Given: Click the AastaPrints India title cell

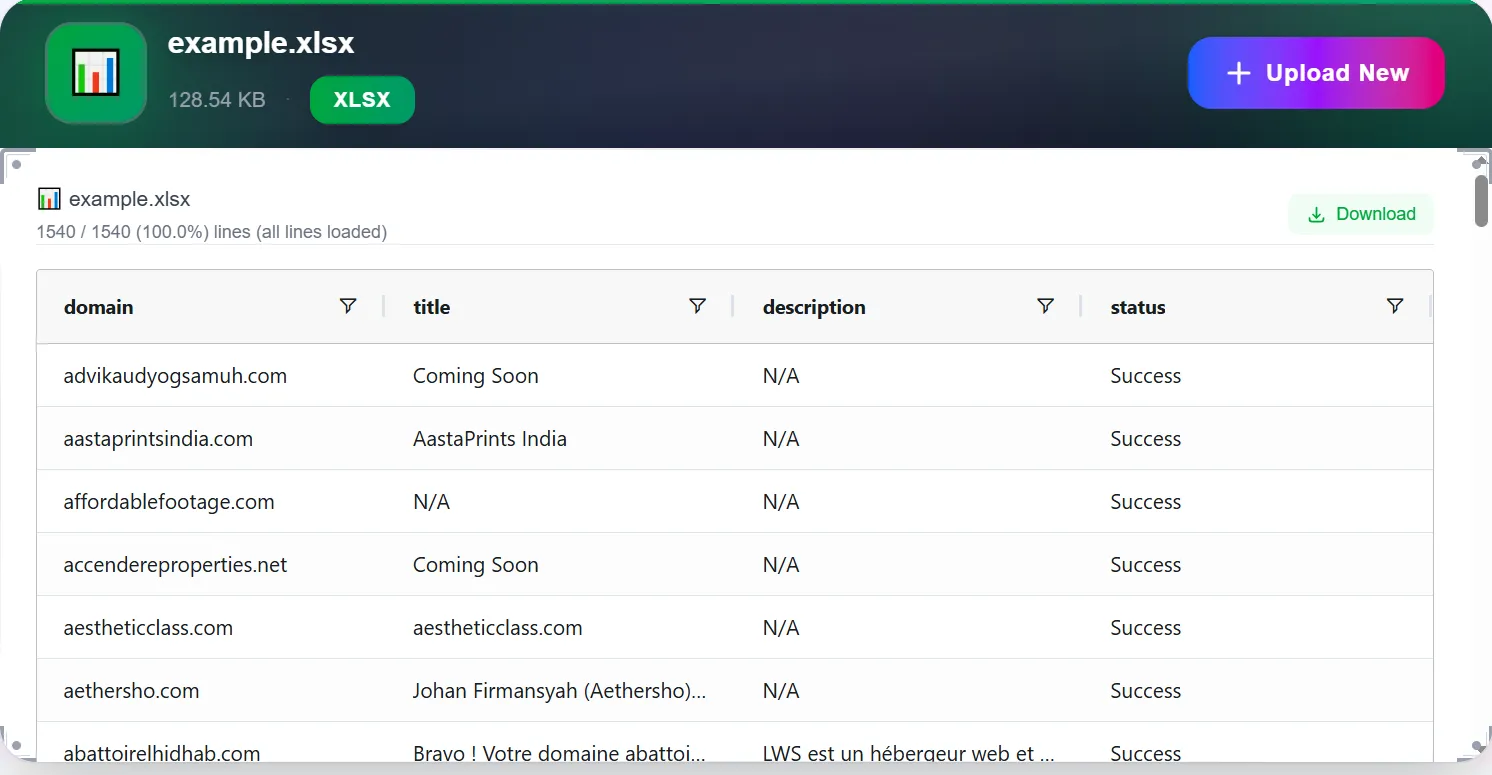Looking at the screenshot, I should [490, 439].
